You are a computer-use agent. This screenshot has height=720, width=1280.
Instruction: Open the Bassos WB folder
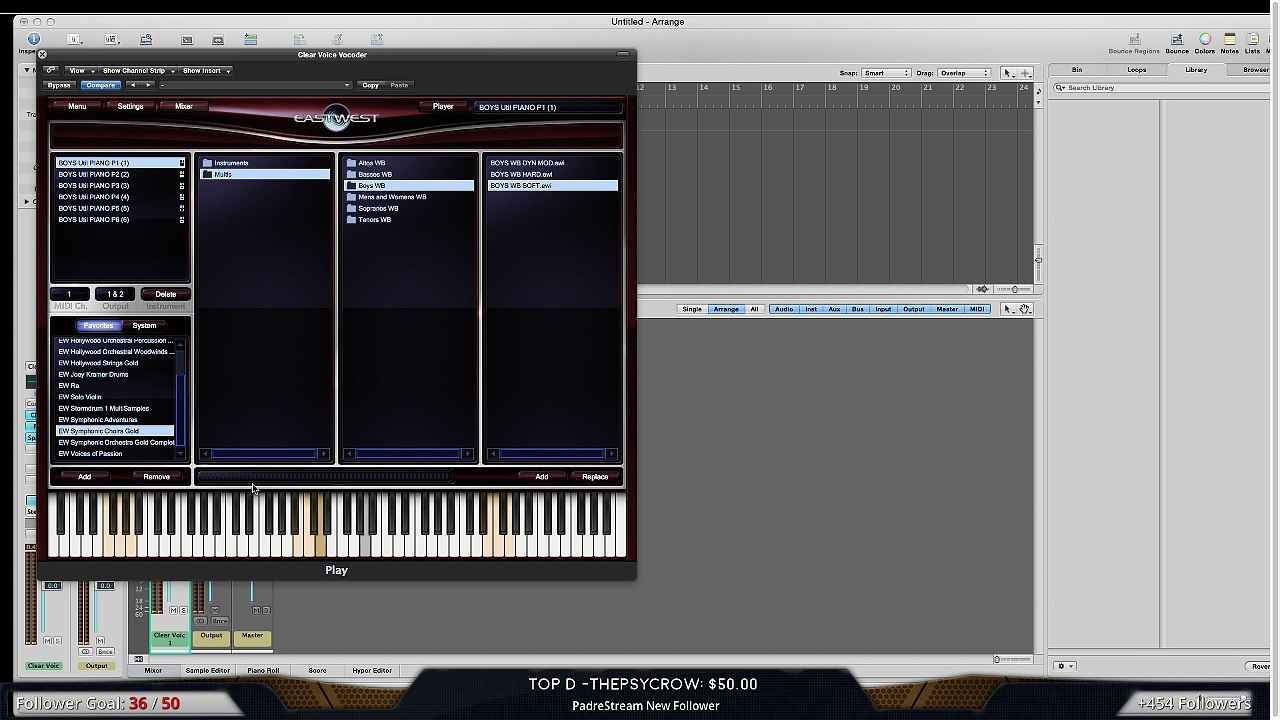coord(410,174)
